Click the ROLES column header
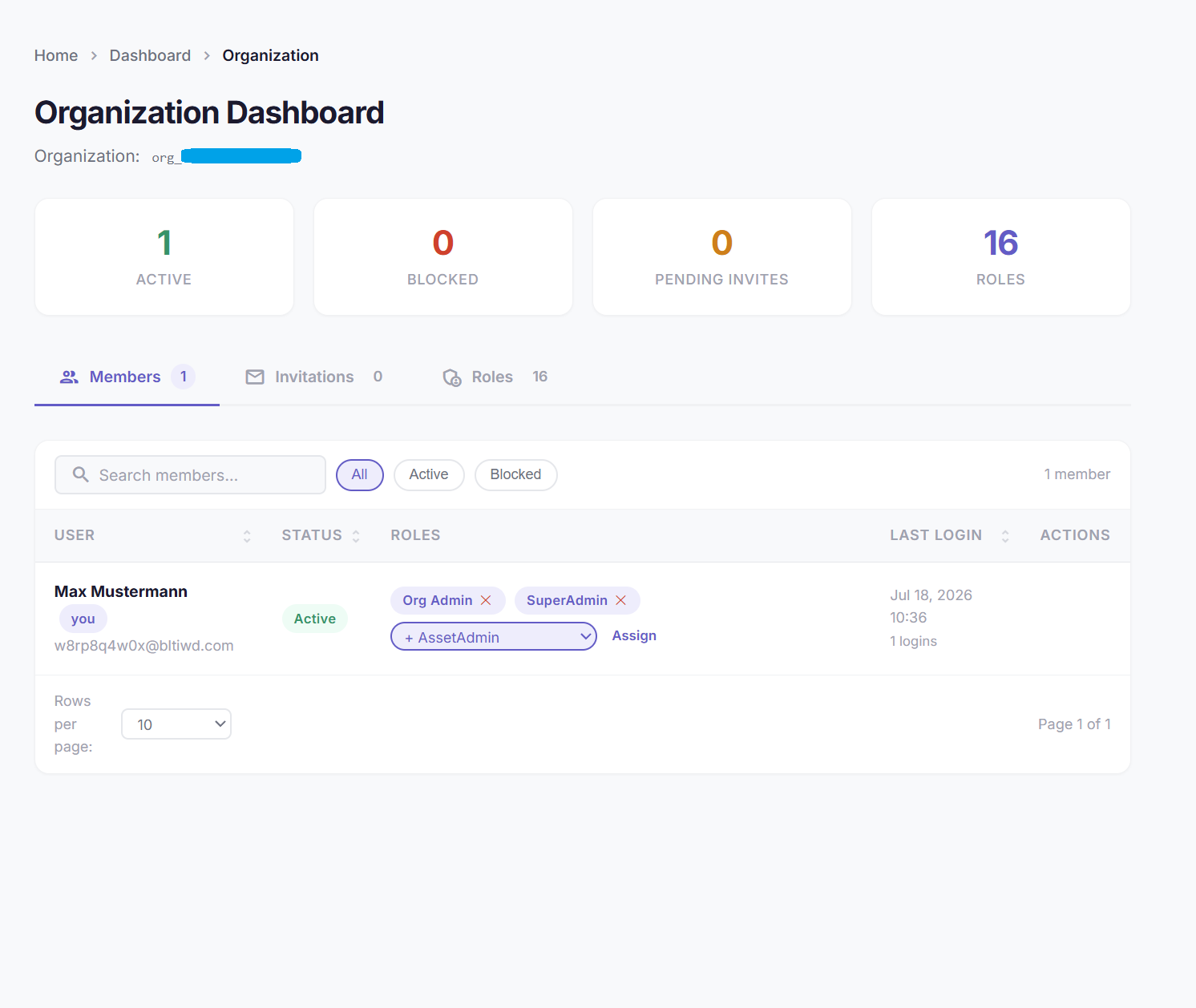This screenshot has height=1008, width=1196. [x=415, y=535]
